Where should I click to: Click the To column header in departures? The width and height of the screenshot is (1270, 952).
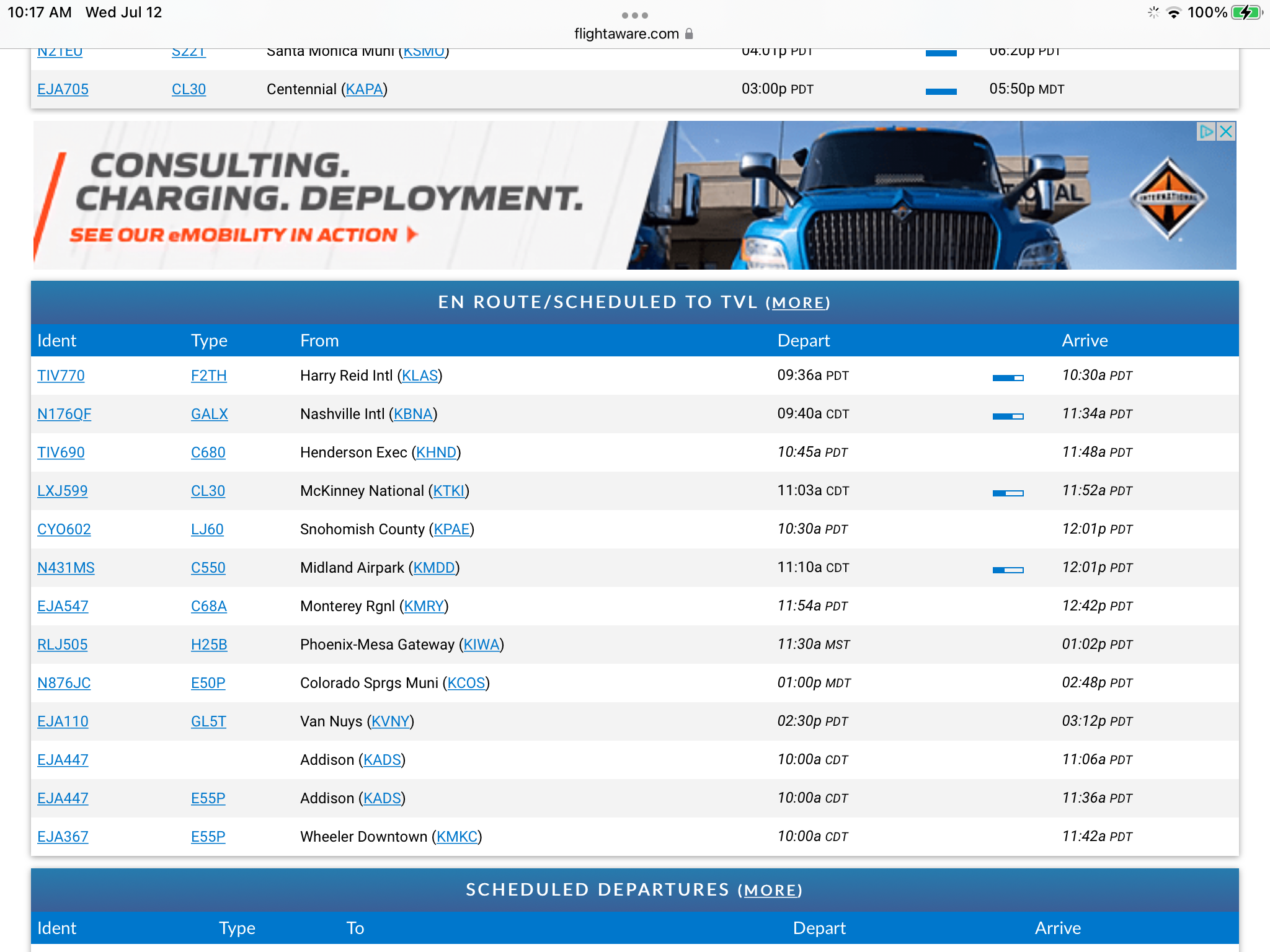[x=355, y=928]
